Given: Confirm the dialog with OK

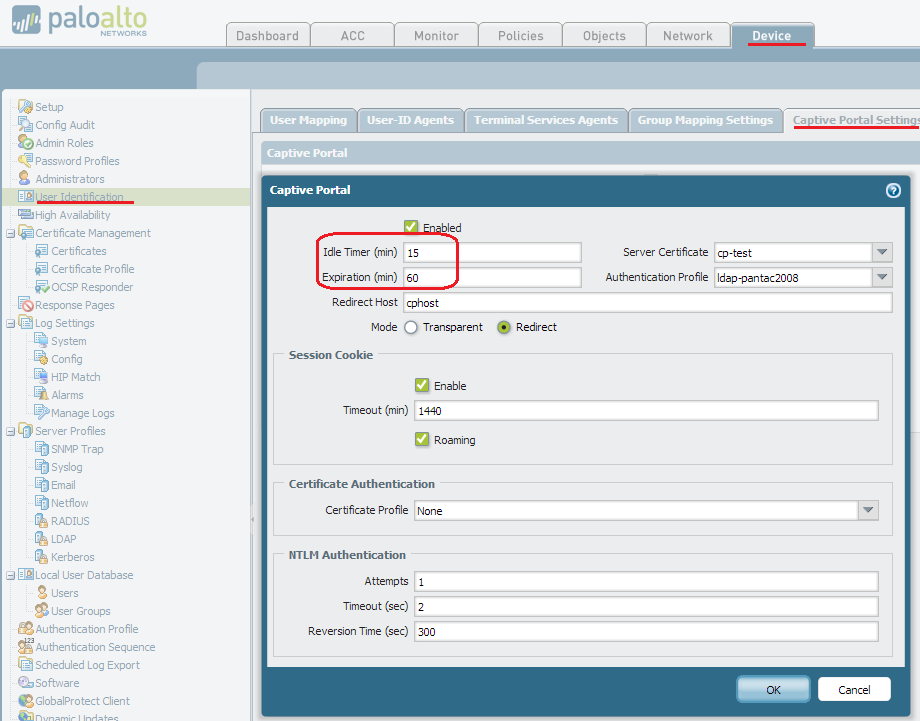Looking at the screenshot, I should [773, 689].
